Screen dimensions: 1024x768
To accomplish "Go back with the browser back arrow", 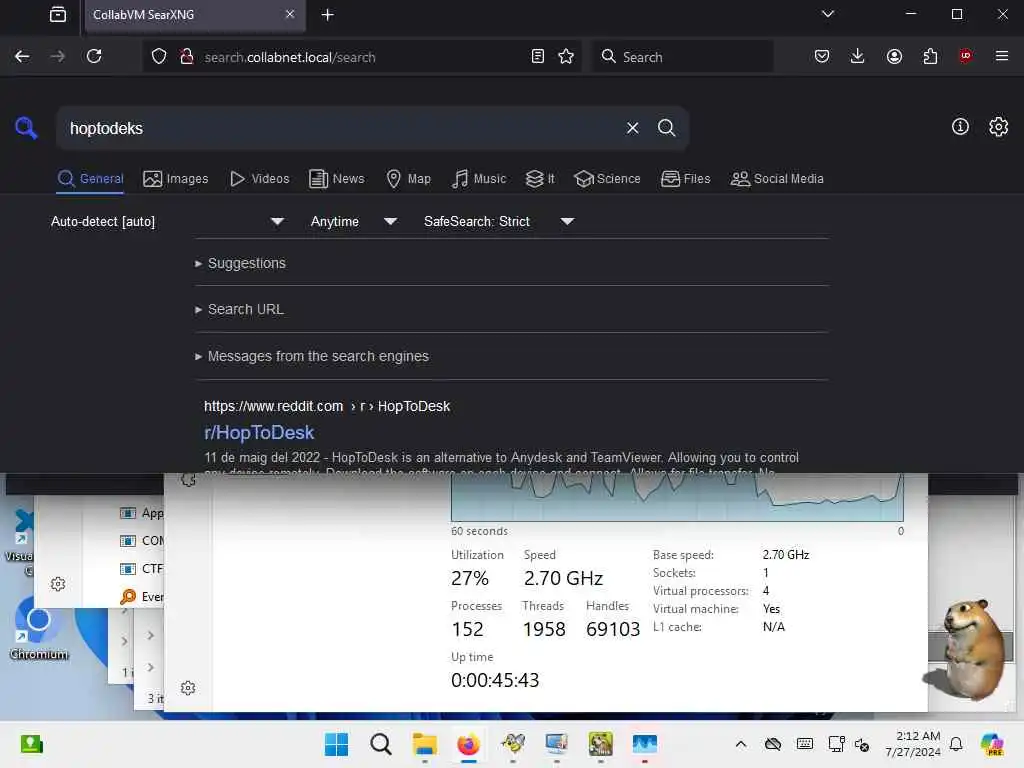I will 22,57.
